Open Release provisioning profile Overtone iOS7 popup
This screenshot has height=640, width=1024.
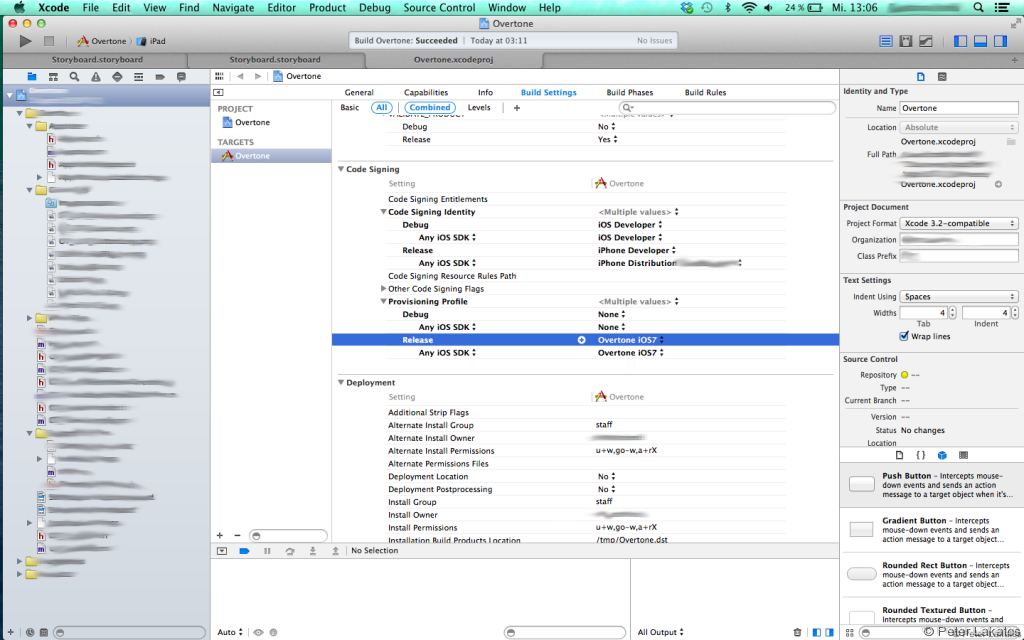coord(631,340)
